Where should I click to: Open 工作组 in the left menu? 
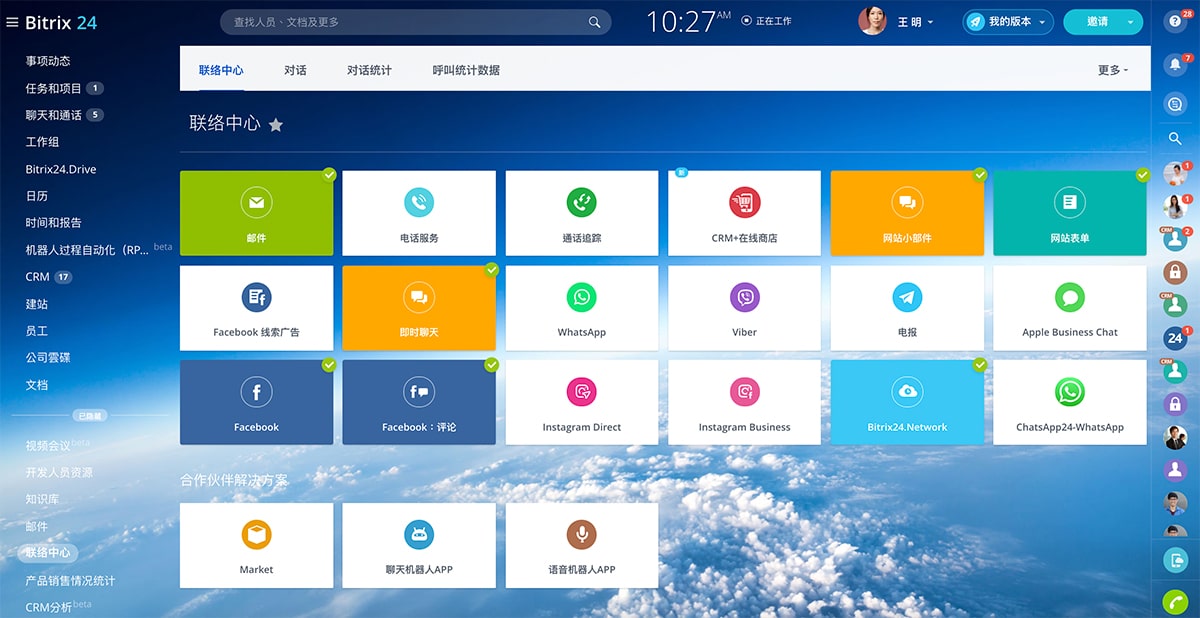[x=42, y=142]
